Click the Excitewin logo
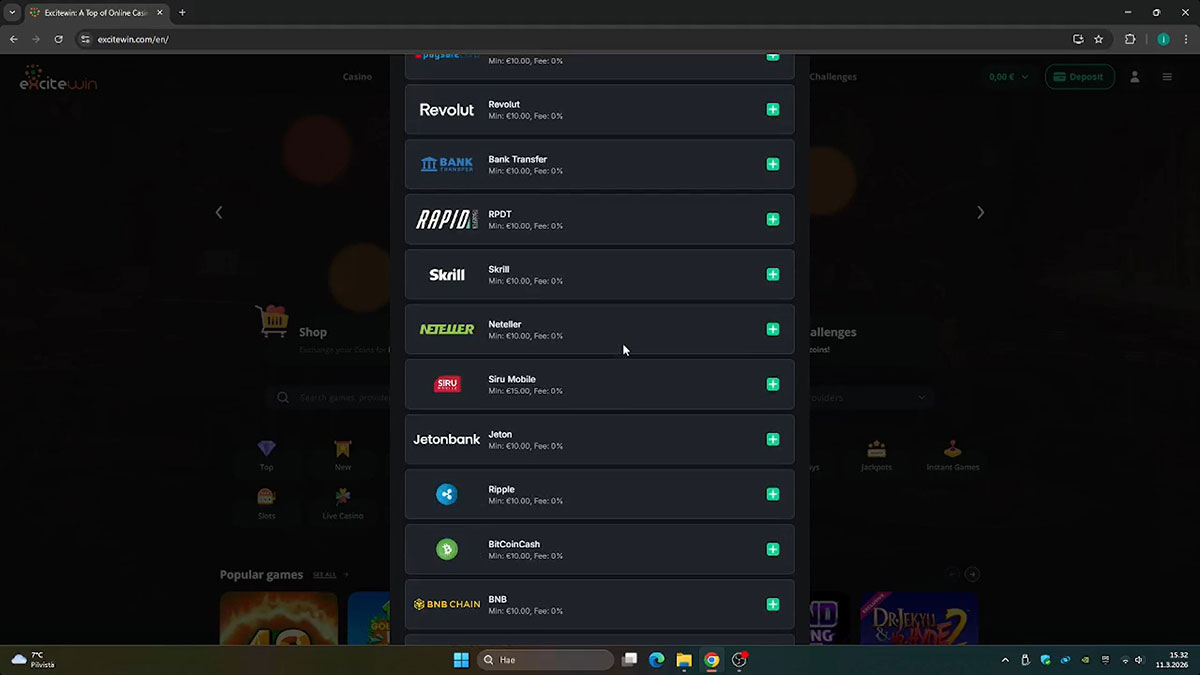Image resolution: width=1200 pixels, height=675 pixels. pyautogui.click(x=58, y=79)
